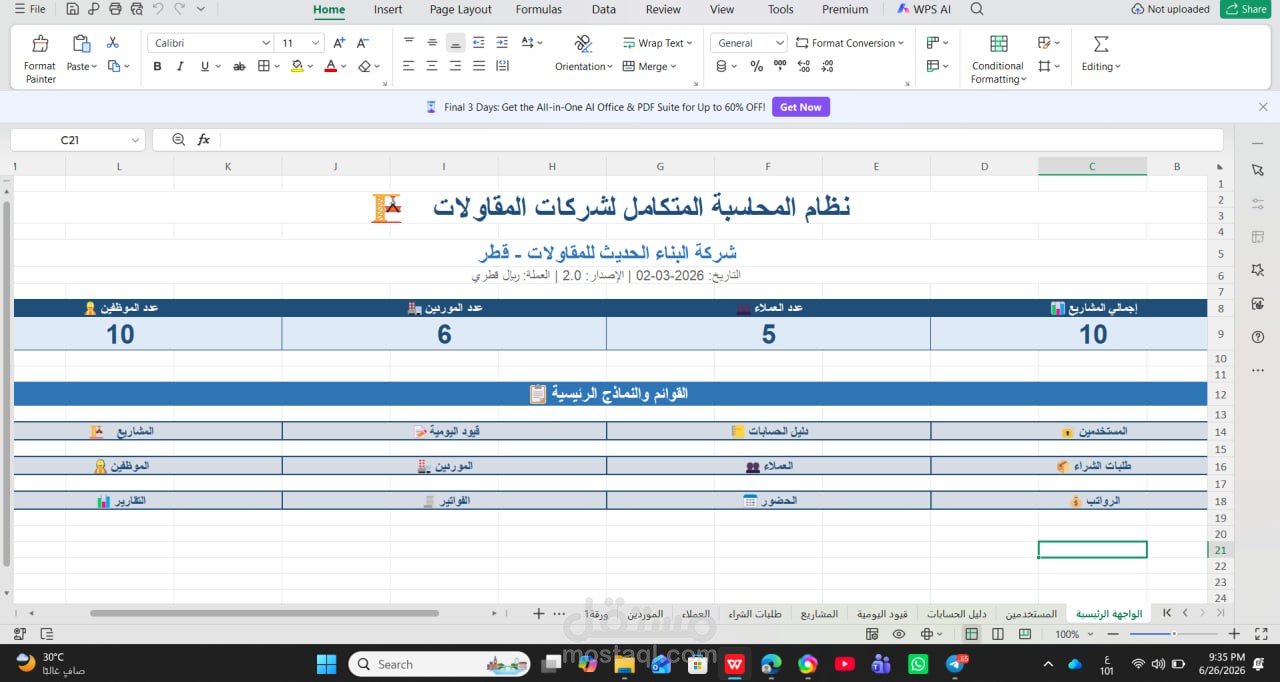This screenshot has height=682, width=1280.
Task: Dismiss the promo banner with X
Action: pyautogui.click(x=1263, y=107)
